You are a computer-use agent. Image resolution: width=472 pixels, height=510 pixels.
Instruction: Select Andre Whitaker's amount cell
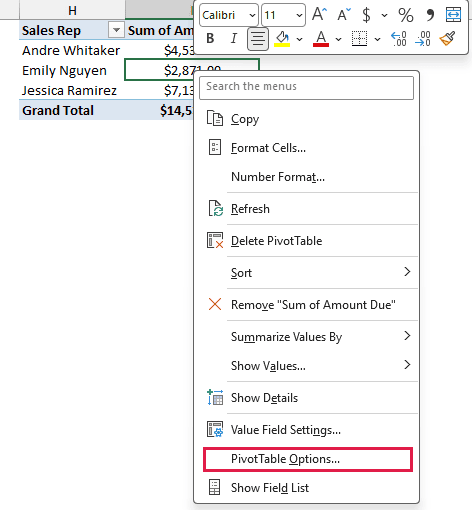click(x=160, y=50)
